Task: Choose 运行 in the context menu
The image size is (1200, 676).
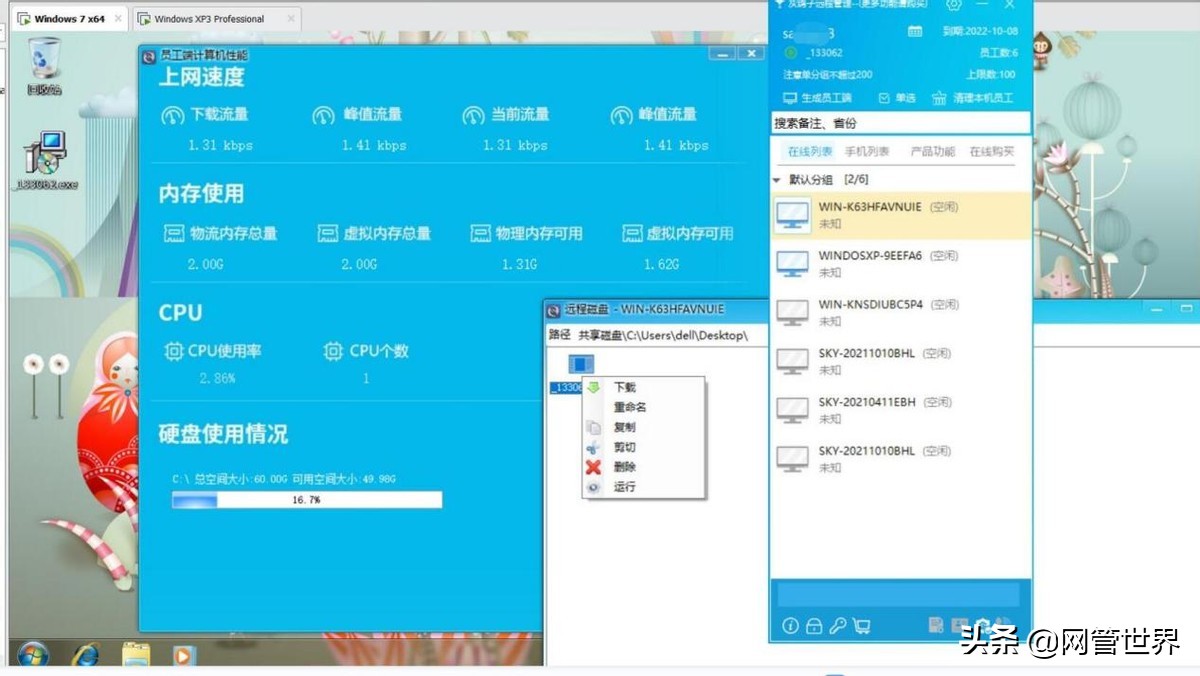Action: (627, 487)
